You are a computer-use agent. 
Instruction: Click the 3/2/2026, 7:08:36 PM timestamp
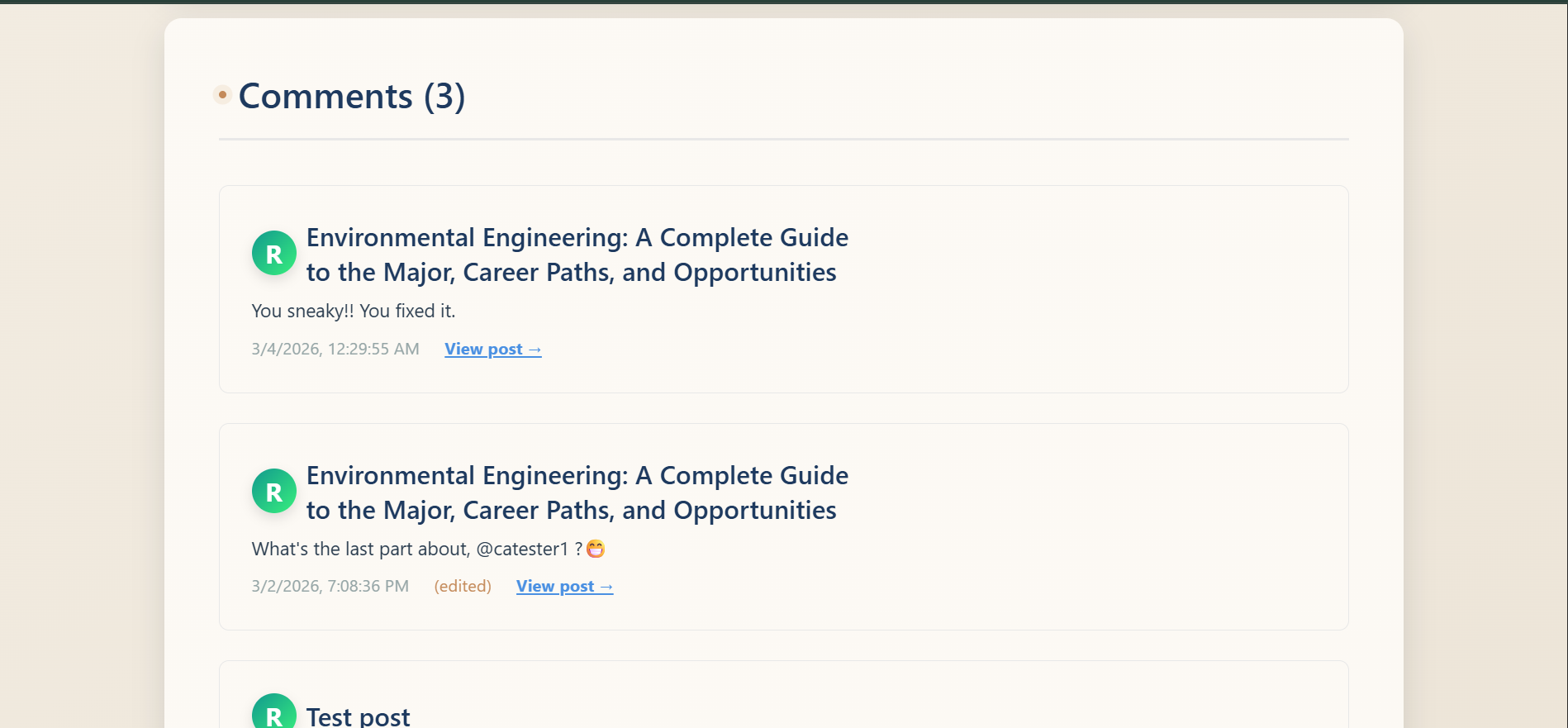tap(330, 586)
